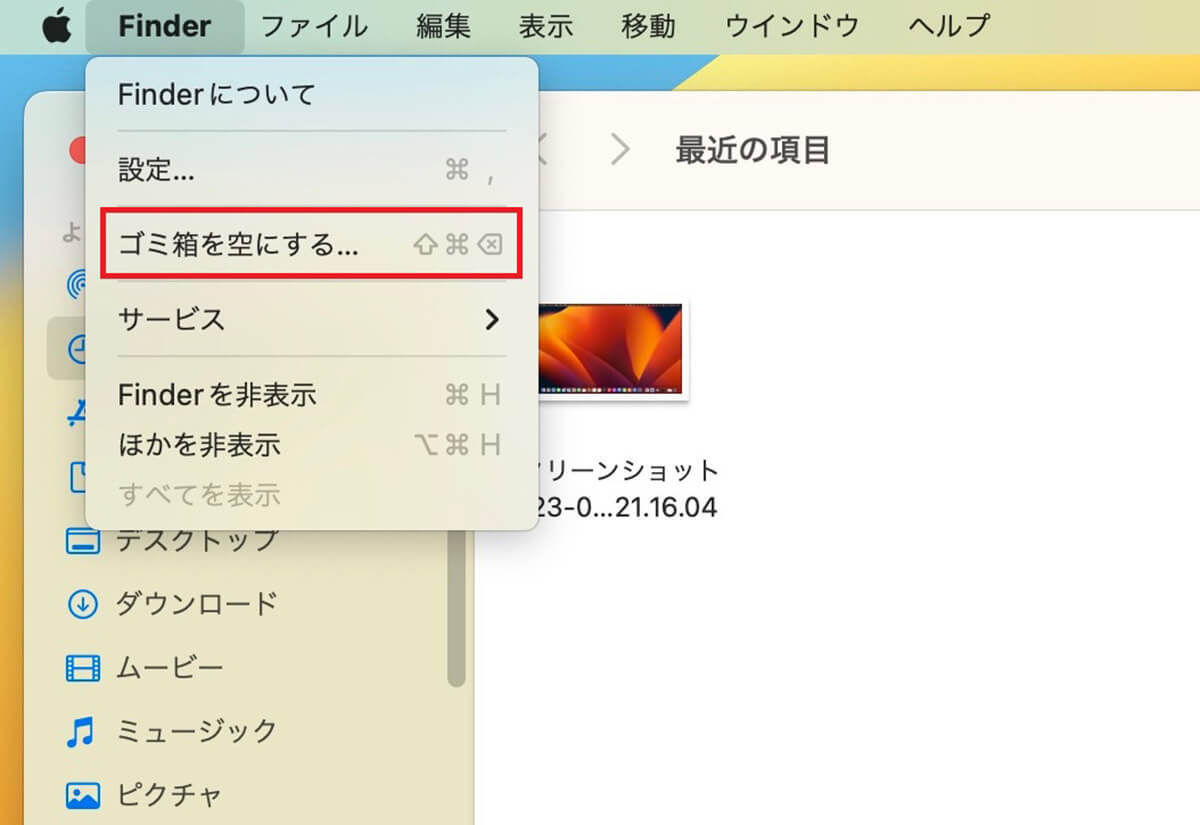Select the screenshot thumbnail
Image resolution: width=1200 pixels, height=825 pixels.
tap(610, 350)
